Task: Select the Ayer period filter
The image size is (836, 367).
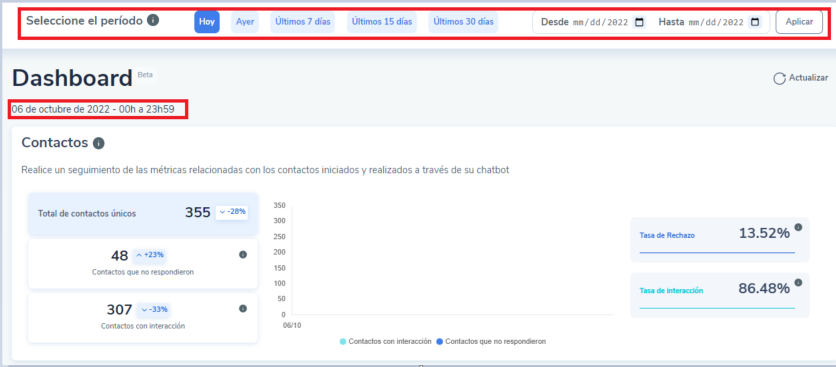Action: (x=245, y=22)
